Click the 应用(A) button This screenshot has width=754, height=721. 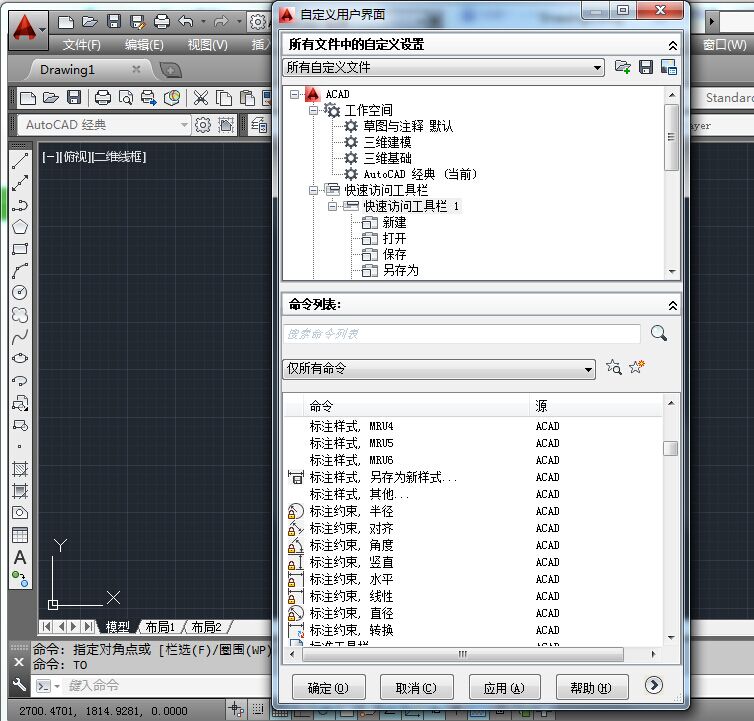504,688
